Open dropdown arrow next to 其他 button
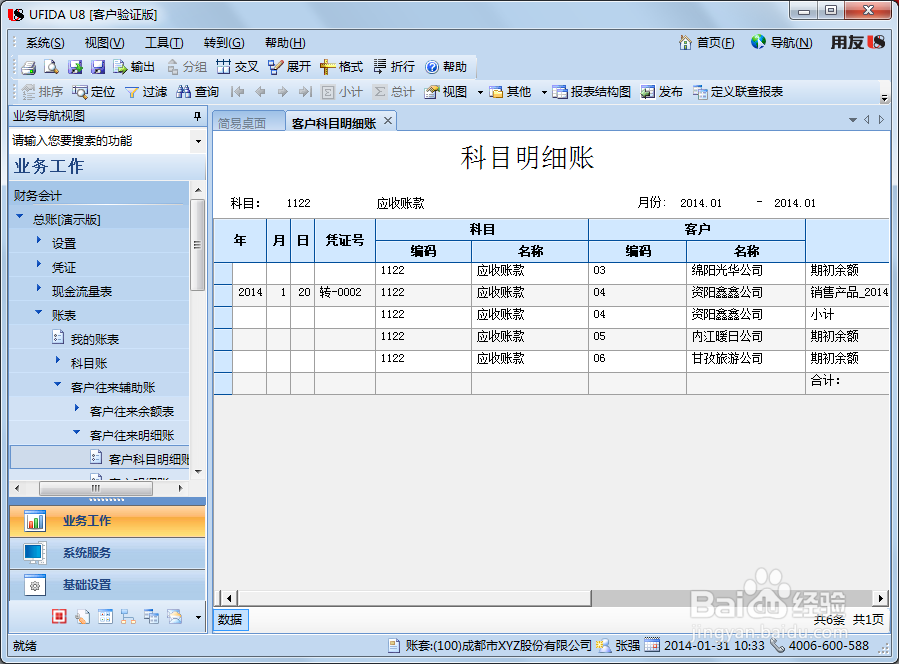The height and width of the screenshot is (664, 899). tap(544, 92)
